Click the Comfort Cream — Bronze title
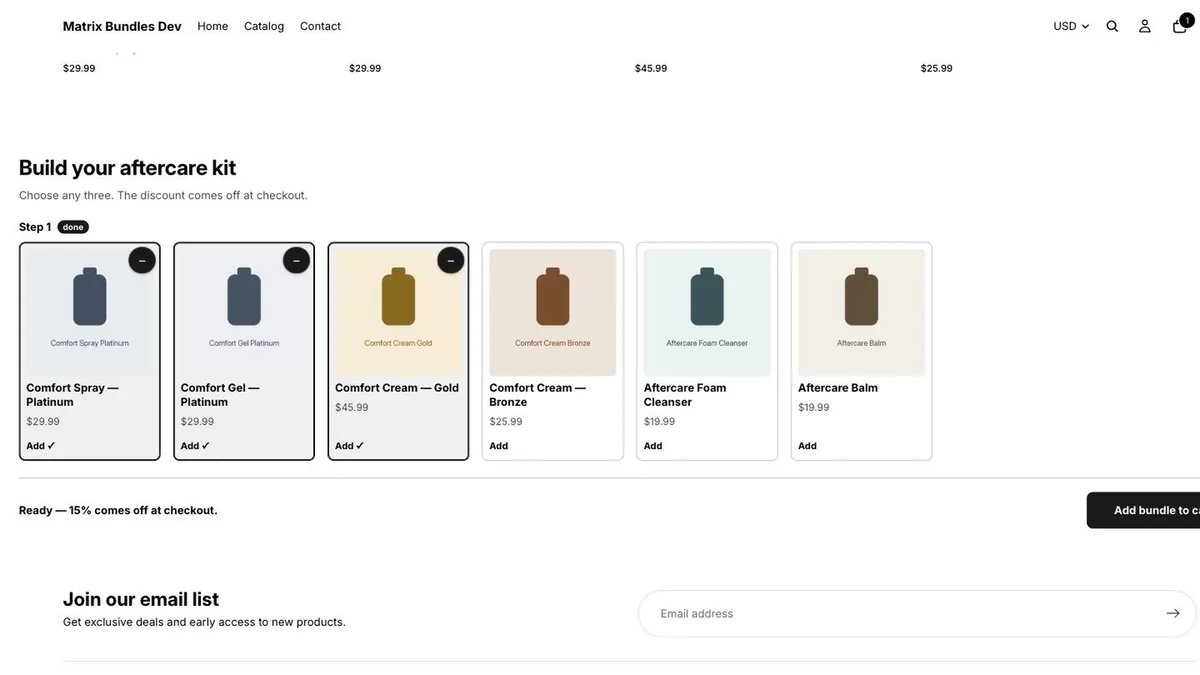The image size is (1200, 675). pos(538,395)
